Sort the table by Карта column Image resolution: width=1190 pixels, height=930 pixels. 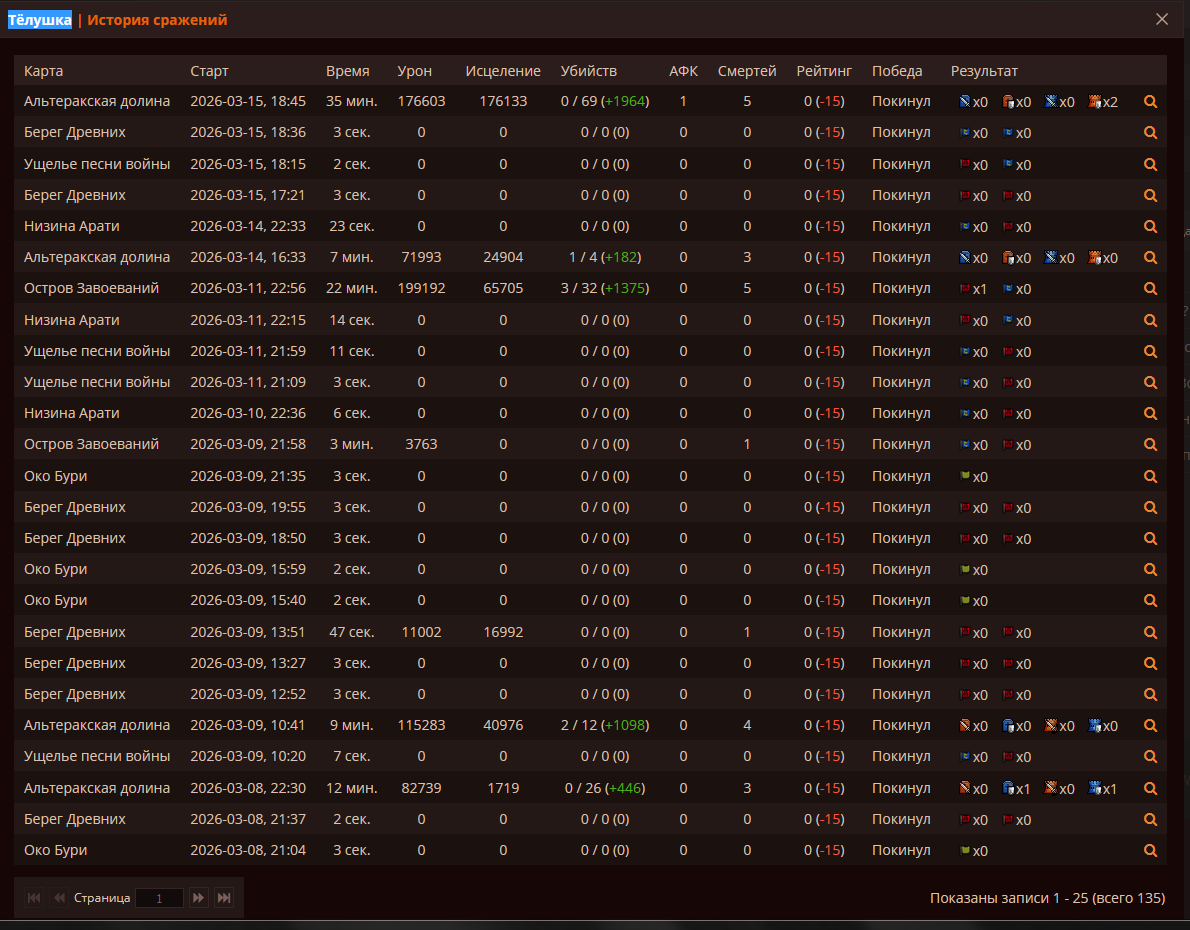tap(44, 71)
